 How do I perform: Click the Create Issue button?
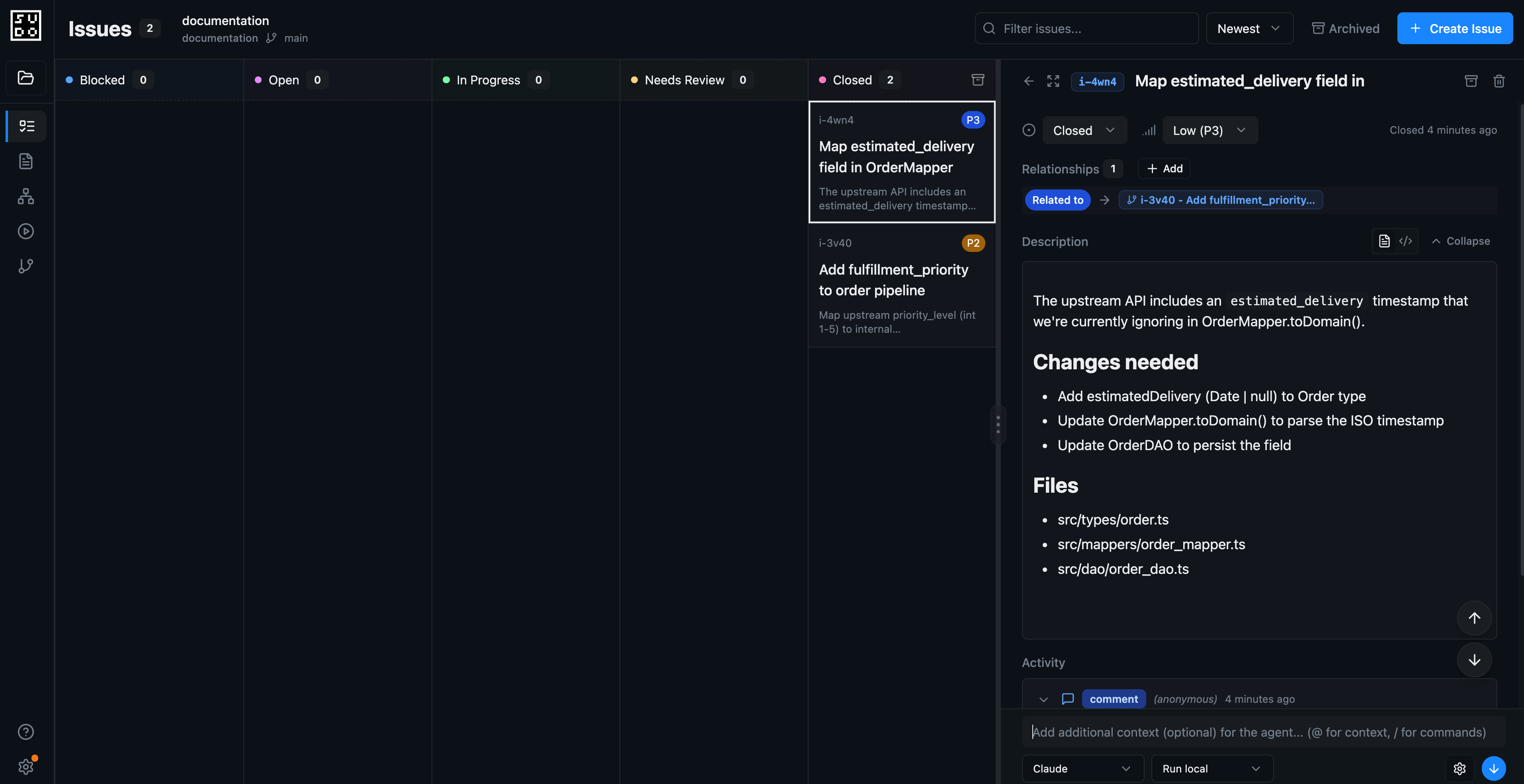(x=1455, y=28)
